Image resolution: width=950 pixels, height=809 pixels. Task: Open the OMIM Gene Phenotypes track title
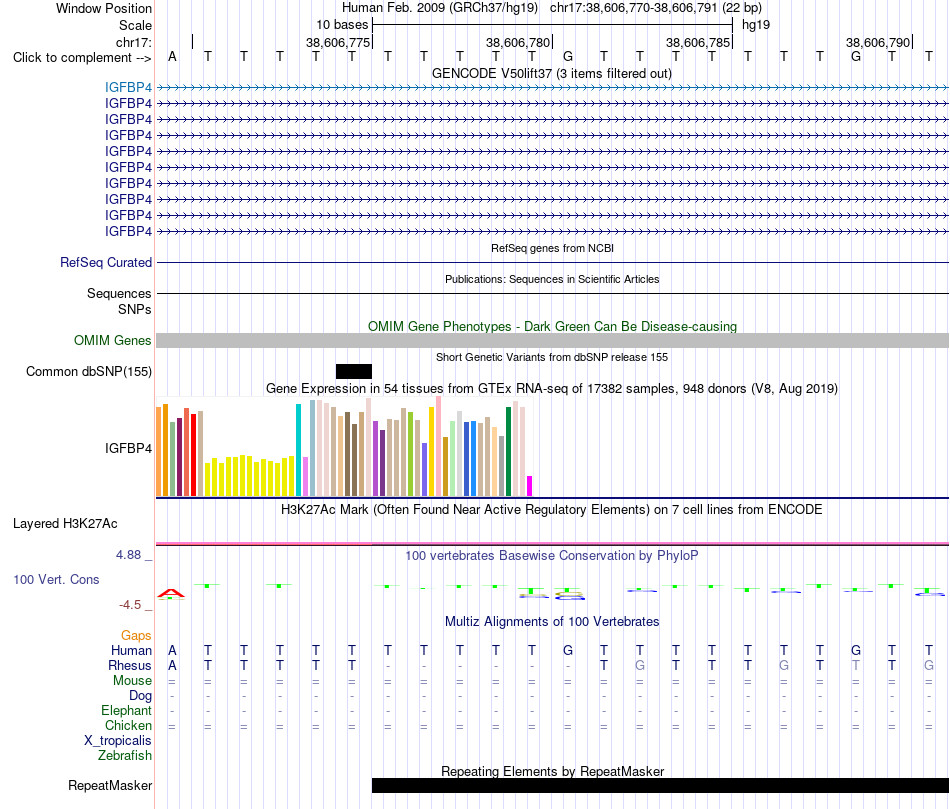552,326
